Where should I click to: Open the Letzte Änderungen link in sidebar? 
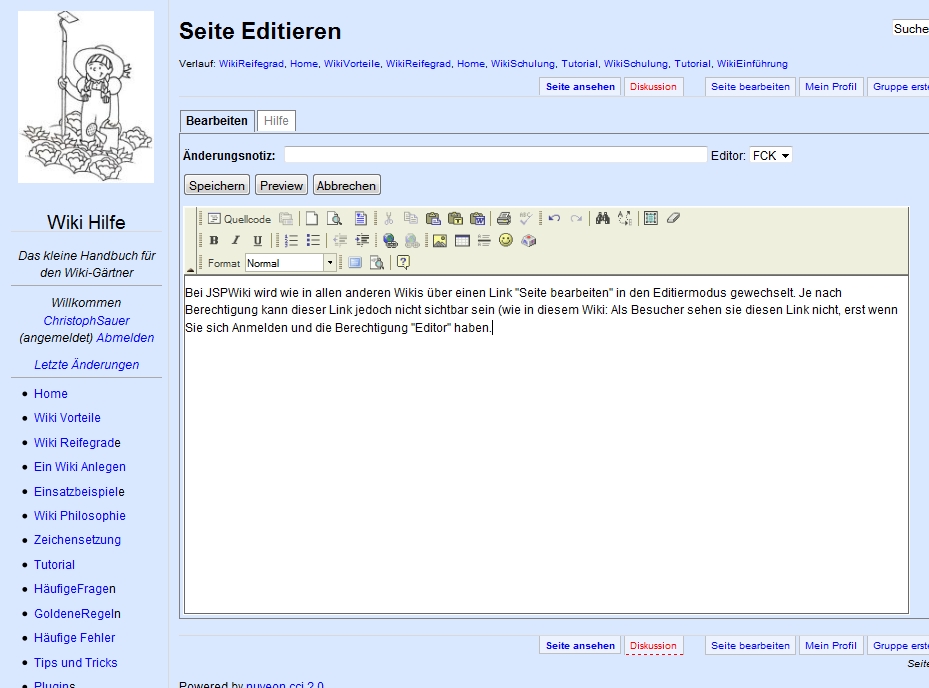coord(86,365)
